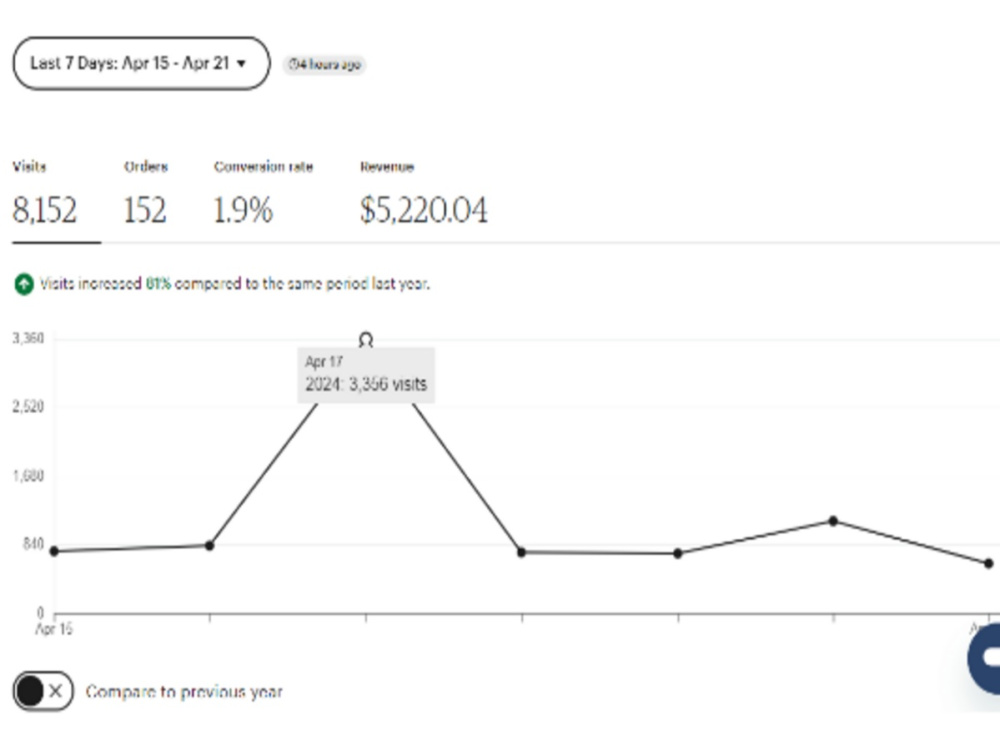Viewport: 1000px width, 751px height.
Task: Toggle Compare to previous year switch
Action: (43, 691)
